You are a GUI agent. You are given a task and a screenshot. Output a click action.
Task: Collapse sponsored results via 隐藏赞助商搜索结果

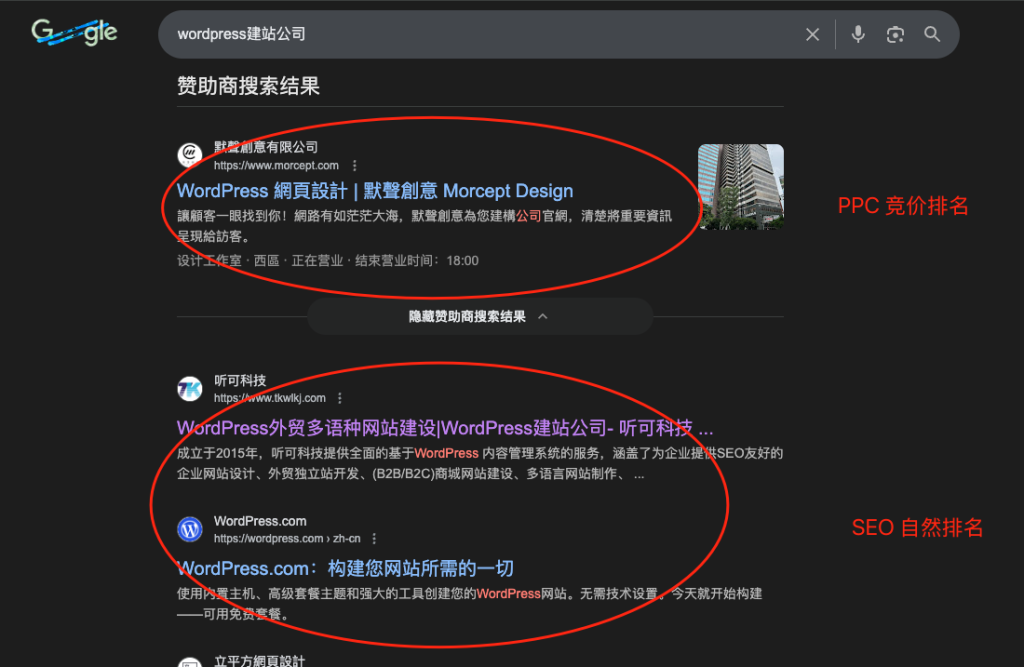[x=479, y=316]
